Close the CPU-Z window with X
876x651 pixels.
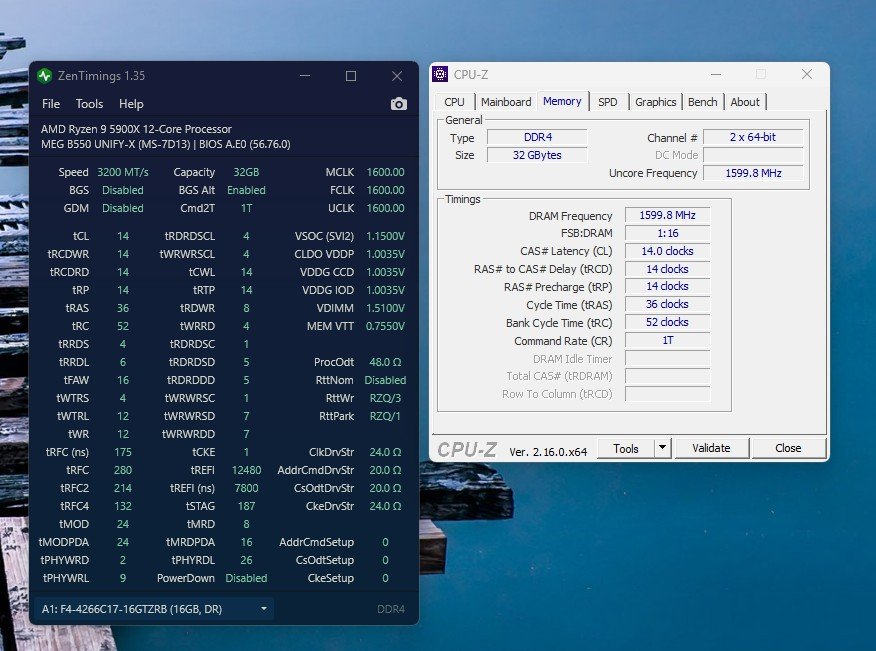pyautogui.click(x=807, y=74)
